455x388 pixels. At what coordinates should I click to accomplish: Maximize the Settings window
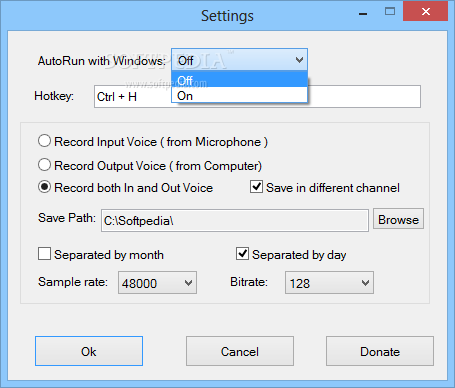(390, 12)
